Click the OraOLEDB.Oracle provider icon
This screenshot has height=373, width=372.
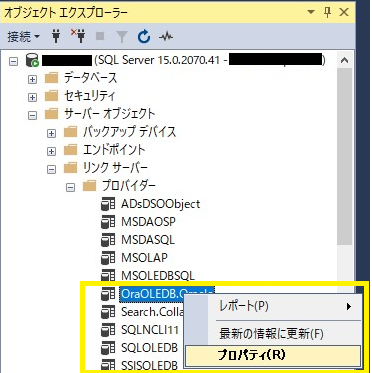pos(108,294)
